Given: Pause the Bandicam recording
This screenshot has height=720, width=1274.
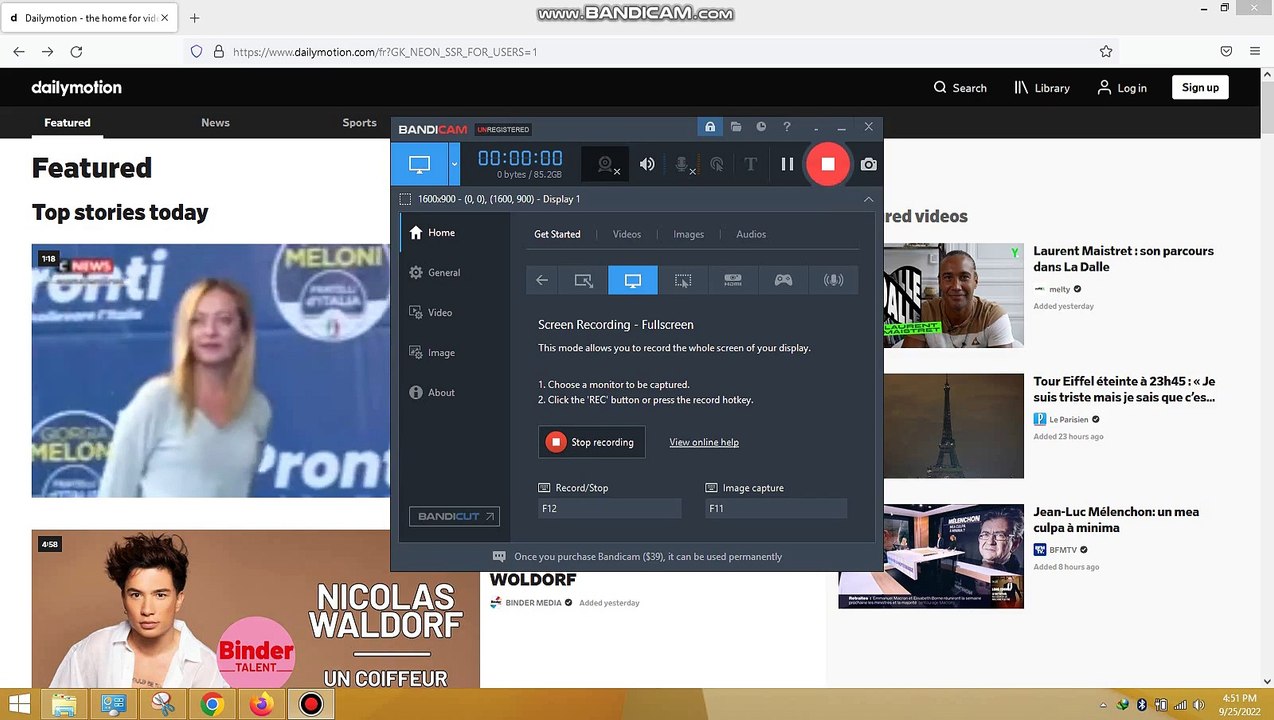Looking at the screenshot, I should tap(787, 164).
